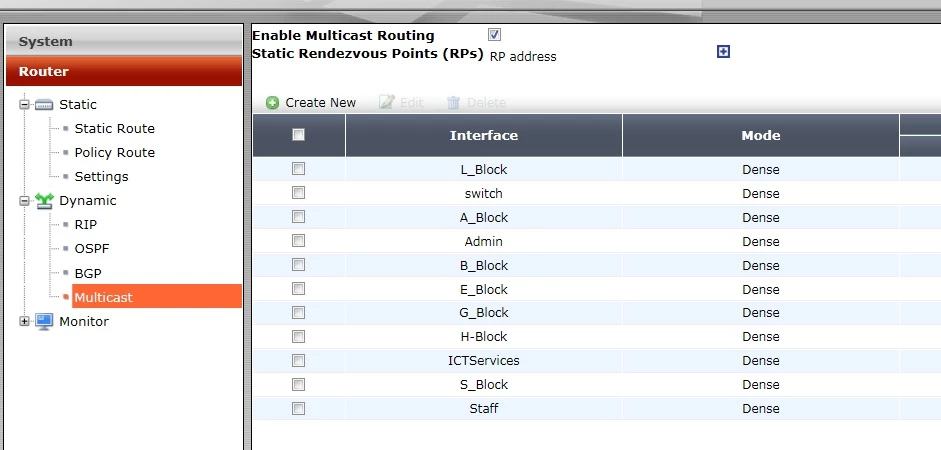Add RP address with blue plus icon
The width and height of the screenshot is (941, 450).
coord(723,52)
